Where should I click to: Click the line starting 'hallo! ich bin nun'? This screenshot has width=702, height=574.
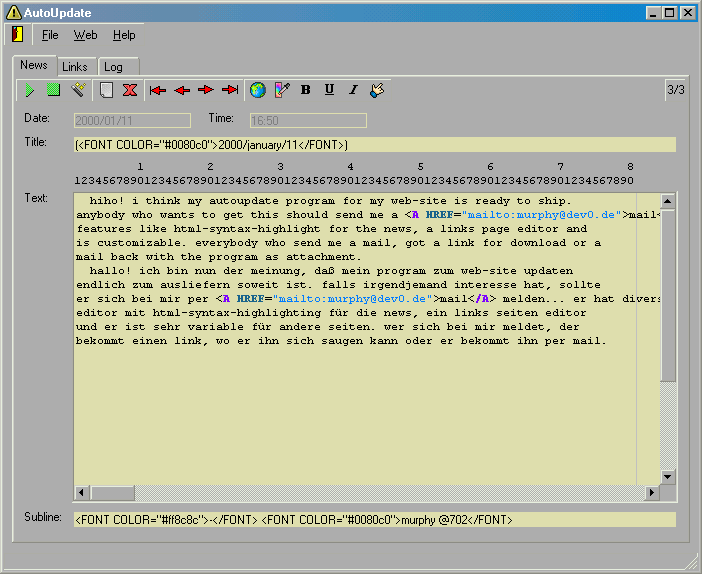[x=331, y=270]
